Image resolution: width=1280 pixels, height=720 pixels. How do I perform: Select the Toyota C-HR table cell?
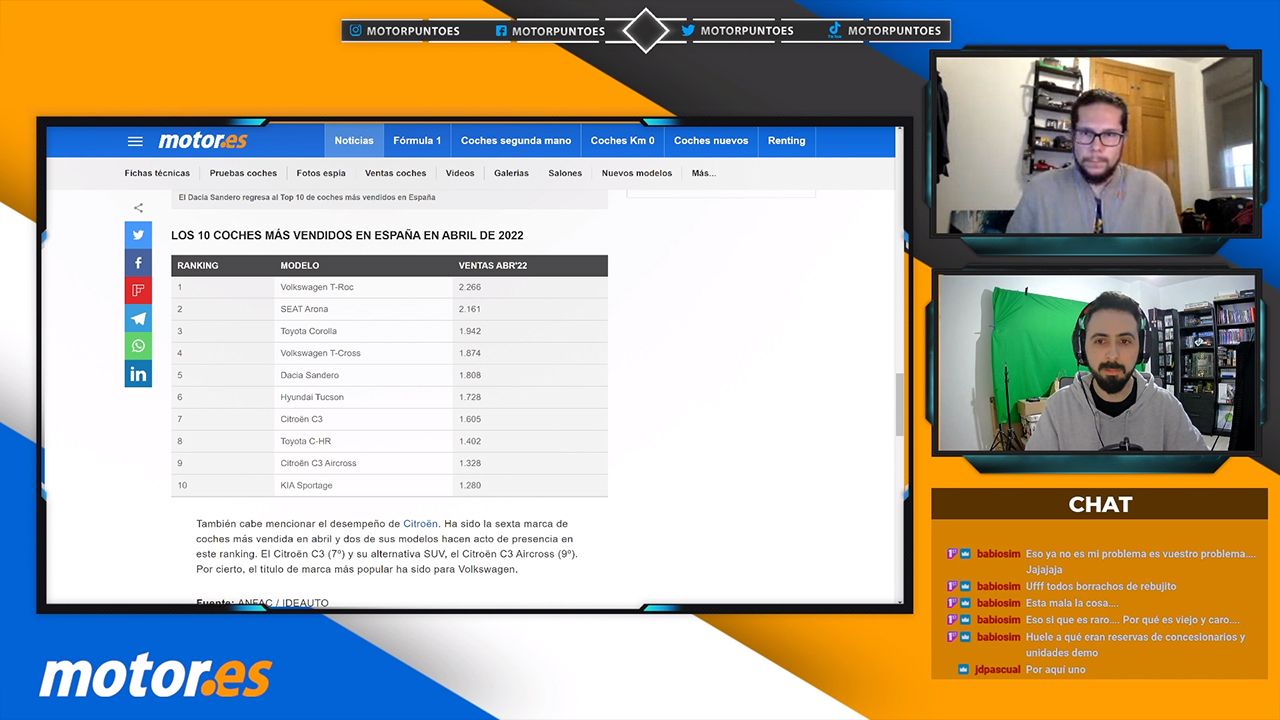pyautogui.click(x=363, y=441)
